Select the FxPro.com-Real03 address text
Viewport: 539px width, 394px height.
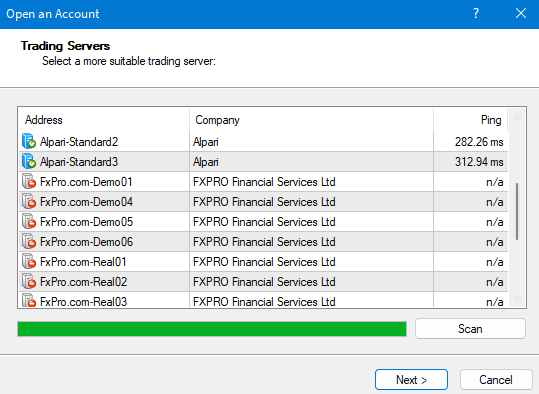tap(84, 301)
